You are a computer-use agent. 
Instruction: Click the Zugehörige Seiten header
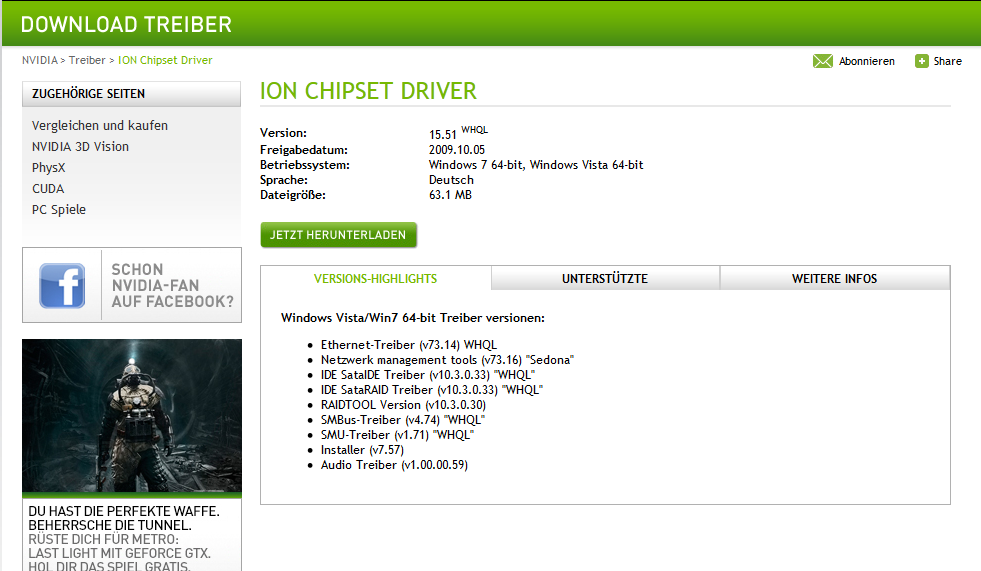pos(131,94)
